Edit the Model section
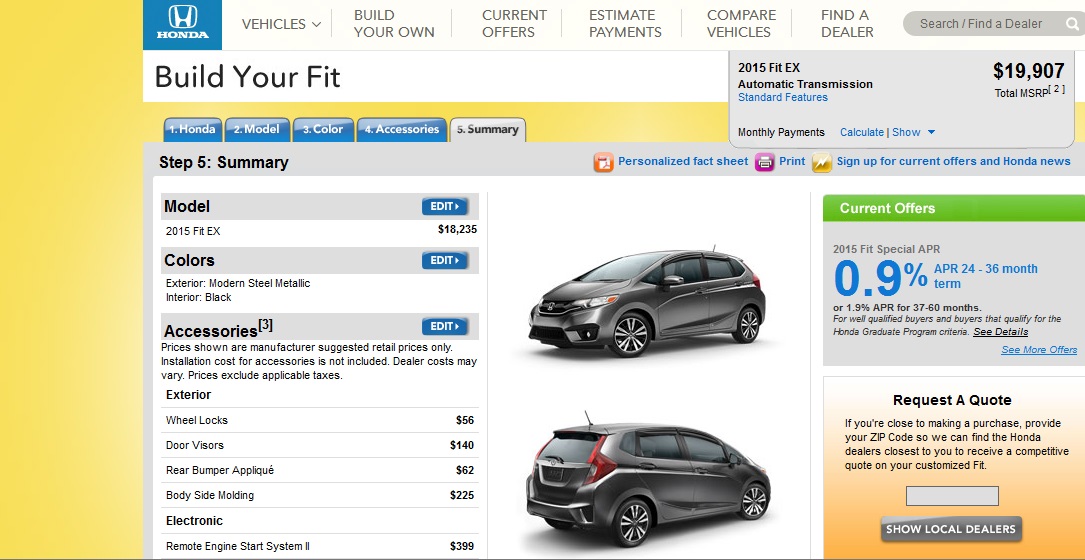This screenshot has height=560, width=1085. pos(445,206)
